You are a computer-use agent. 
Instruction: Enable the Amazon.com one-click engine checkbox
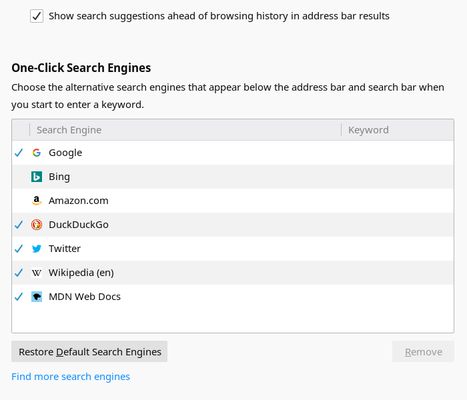pyautogui.click(x=19, y=201)
